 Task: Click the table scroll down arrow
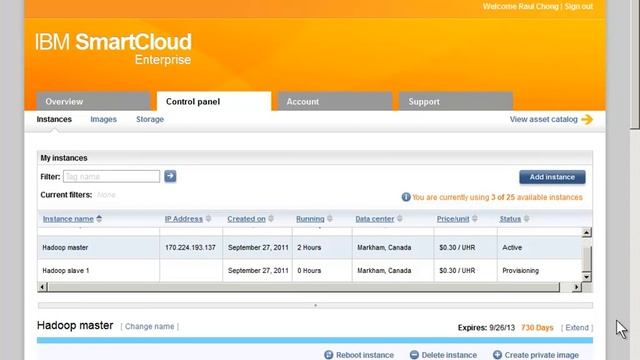(587, 277)
